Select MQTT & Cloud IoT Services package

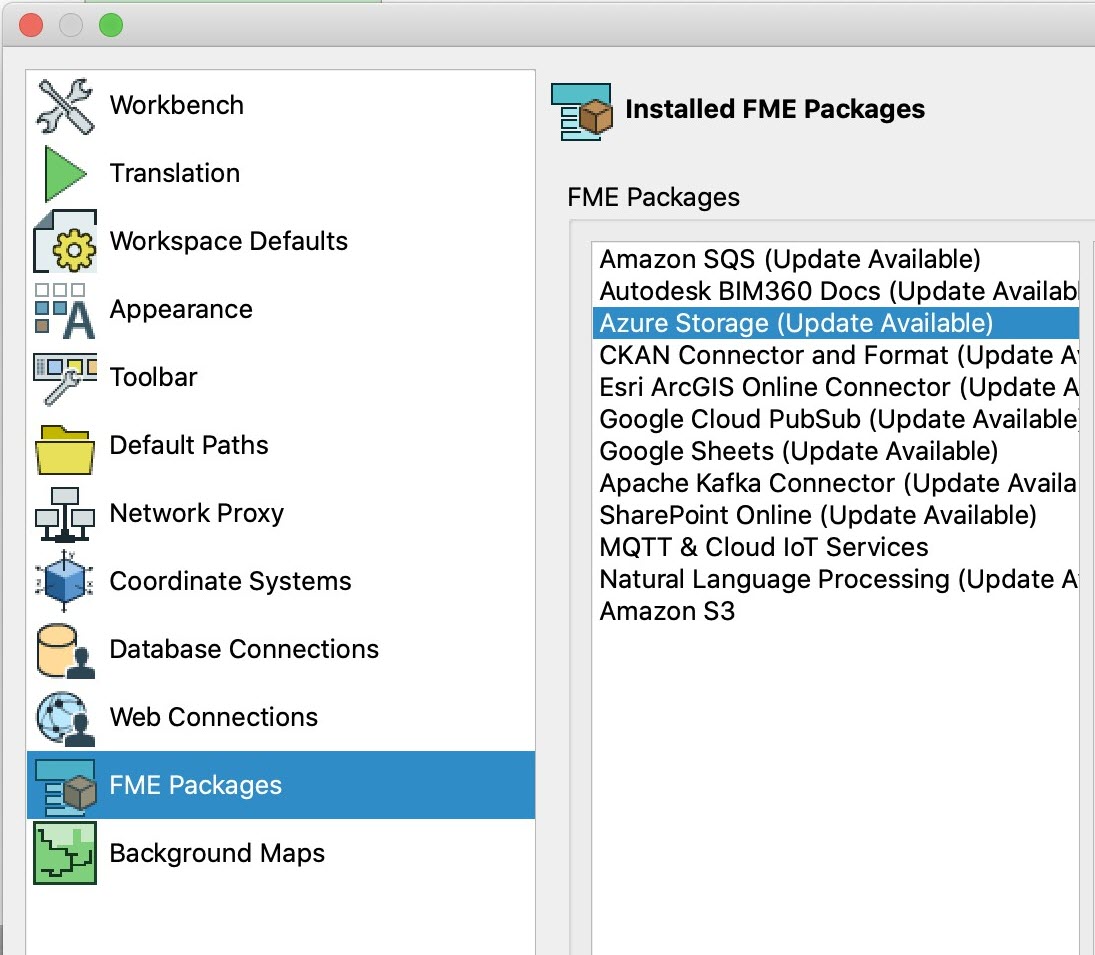coord(835,547)
